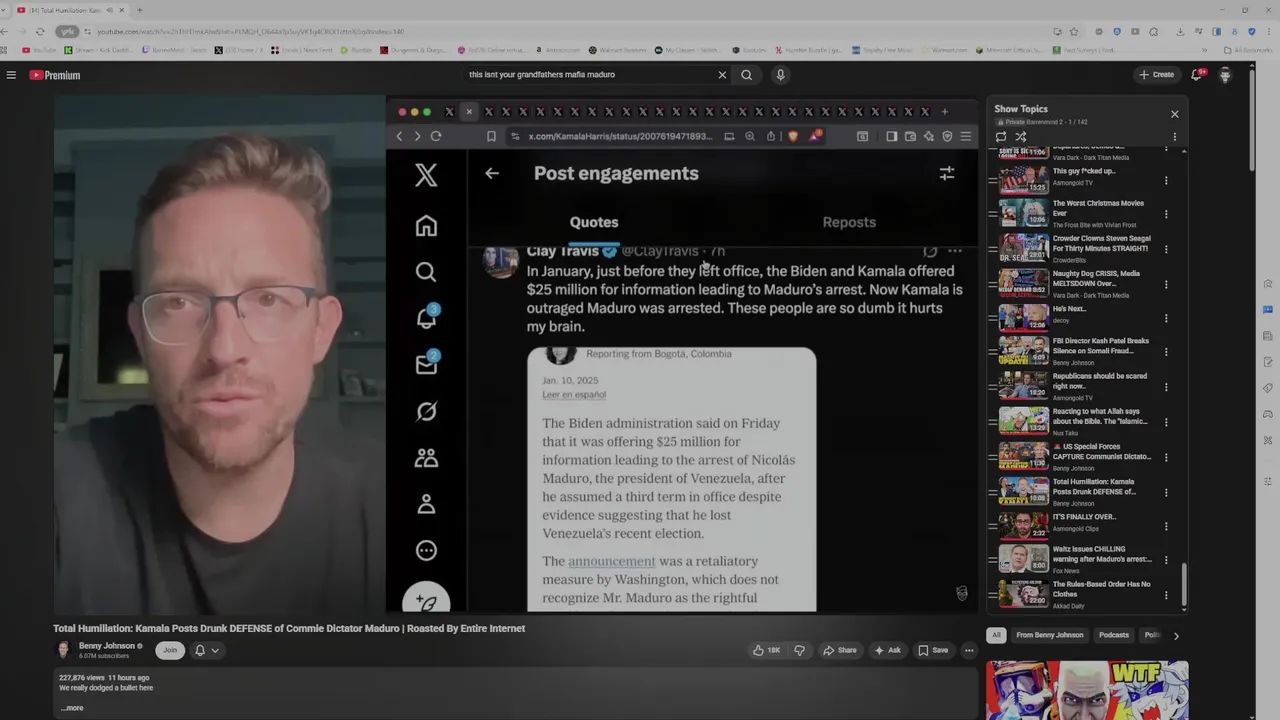
Task: Save video to a playlist
Action: [933, 650]
